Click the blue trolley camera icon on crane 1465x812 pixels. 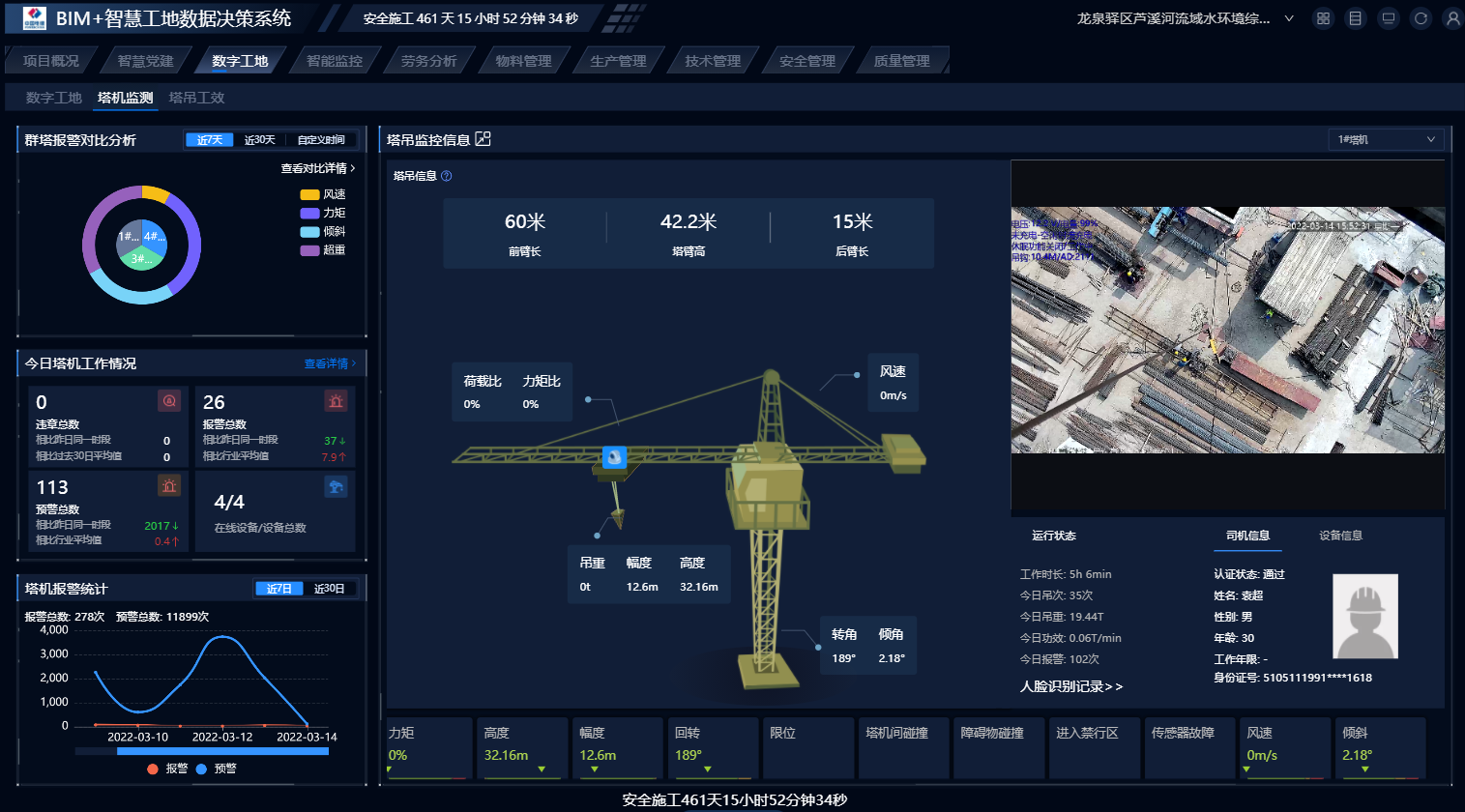pos(614,457)
